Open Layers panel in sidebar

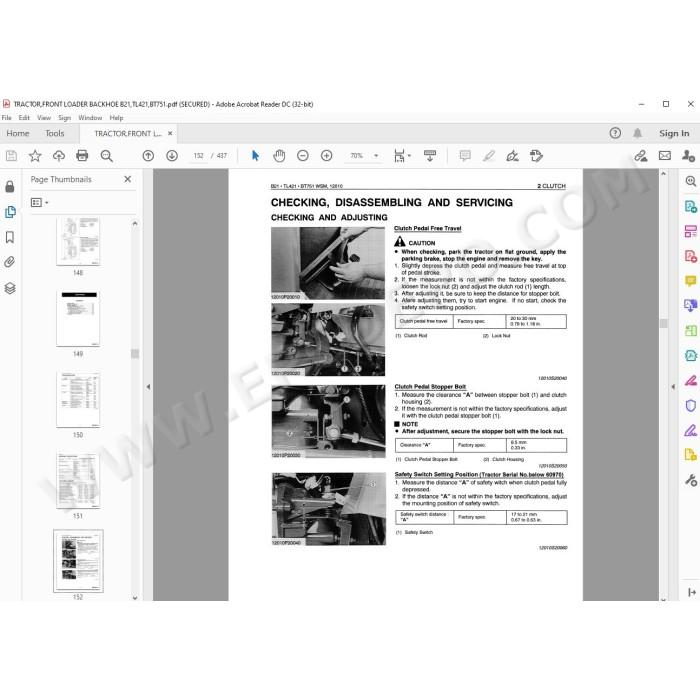(x=10, y=288)
